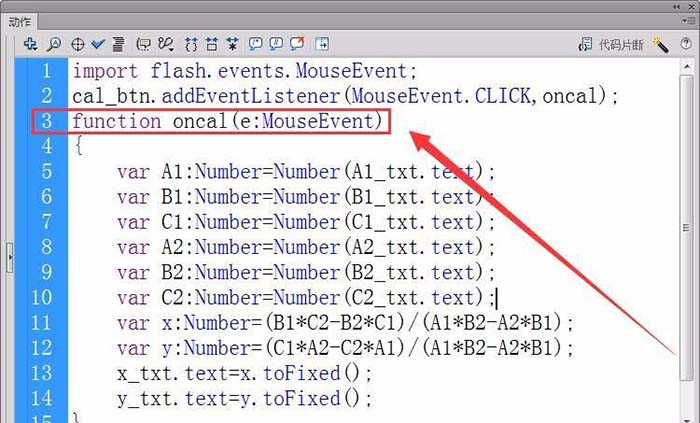The image size is (700, 423).
Task: Open the 代码片断 code snippets button
Action: click(611, 44)
